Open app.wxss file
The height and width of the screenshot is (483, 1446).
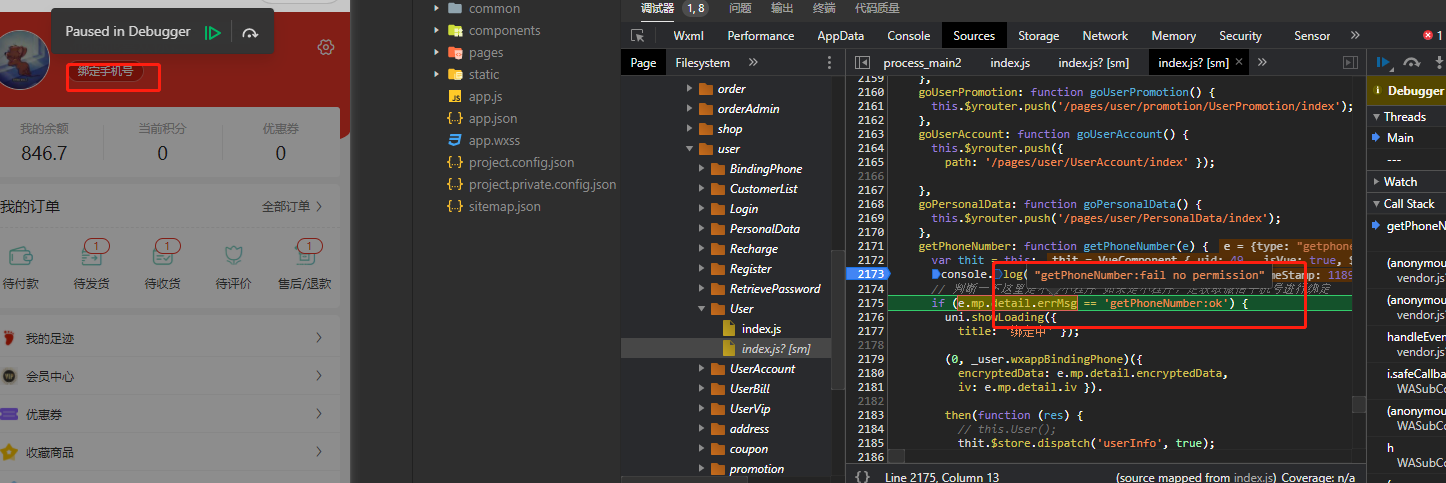[494, 140]
